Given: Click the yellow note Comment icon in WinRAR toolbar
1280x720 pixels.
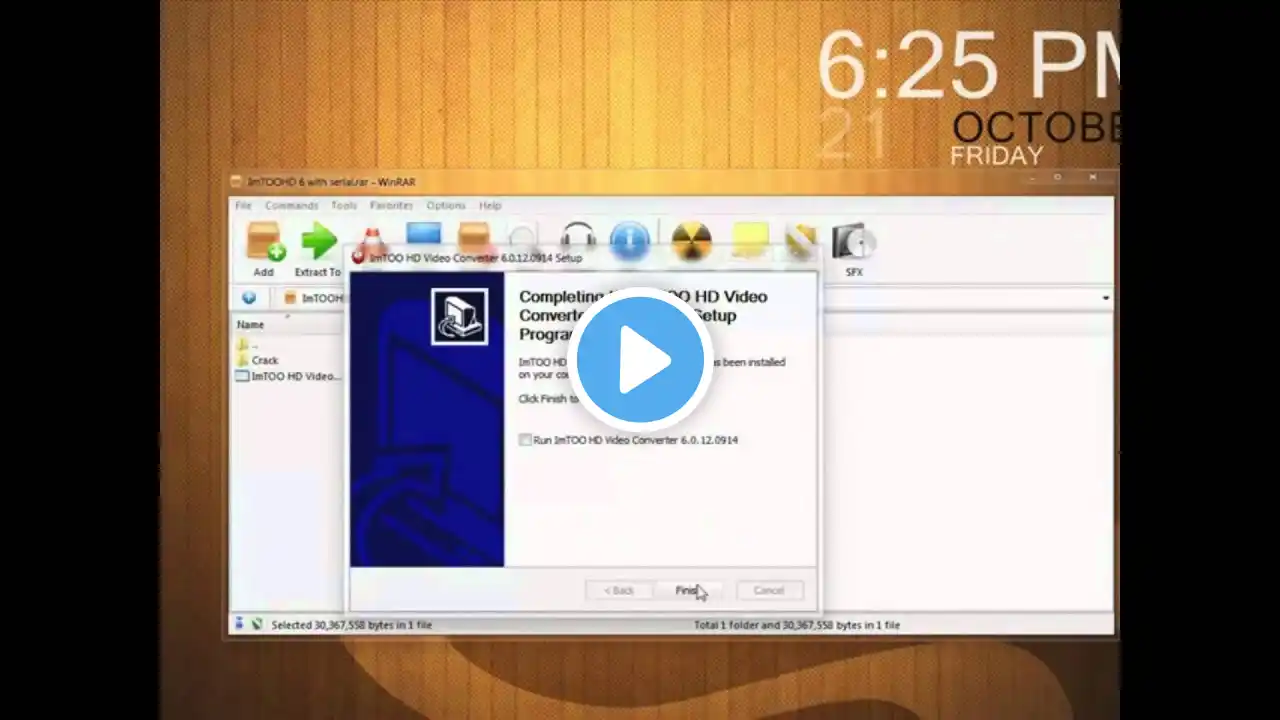Looking at the screenshot, I should pyautogui.click(x=750, y=241).
